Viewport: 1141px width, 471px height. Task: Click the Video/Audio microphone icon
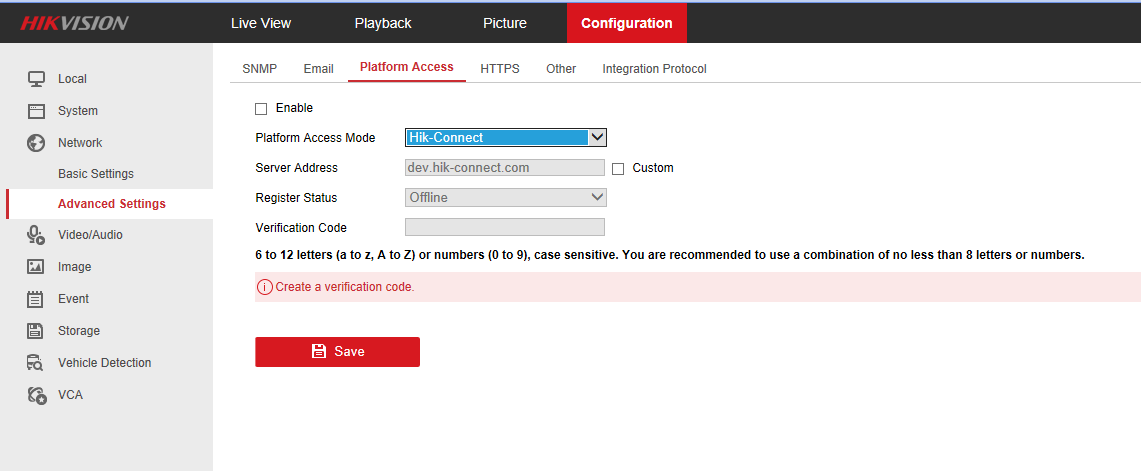pyautogui.click(x=36, y=235)
